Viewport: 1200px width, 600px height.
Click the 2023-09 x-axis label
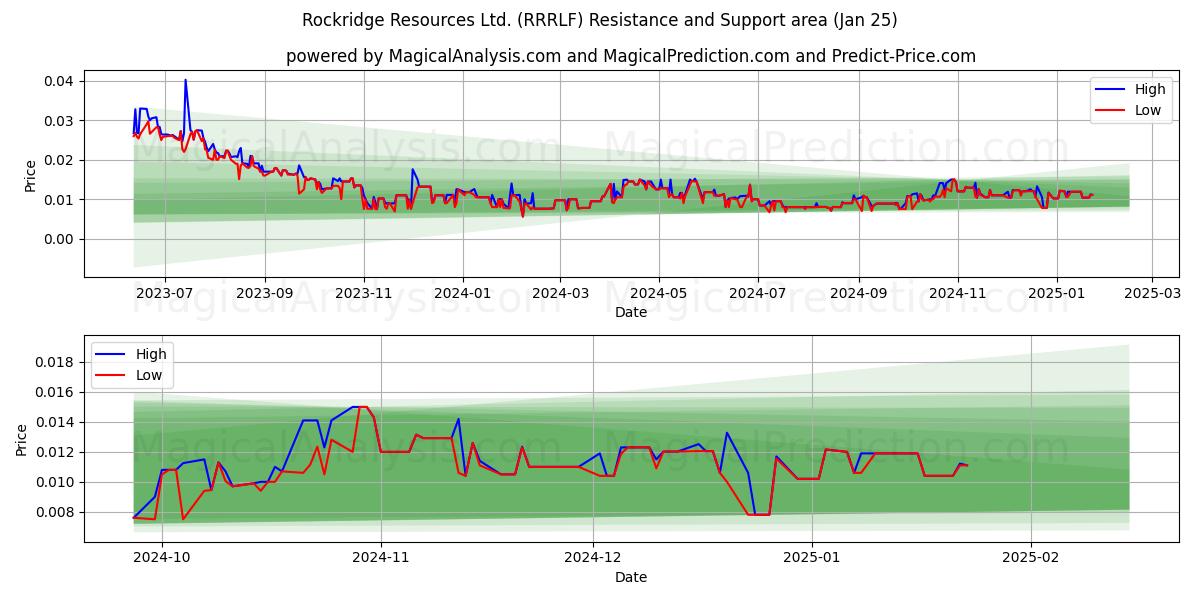(265, 294)
